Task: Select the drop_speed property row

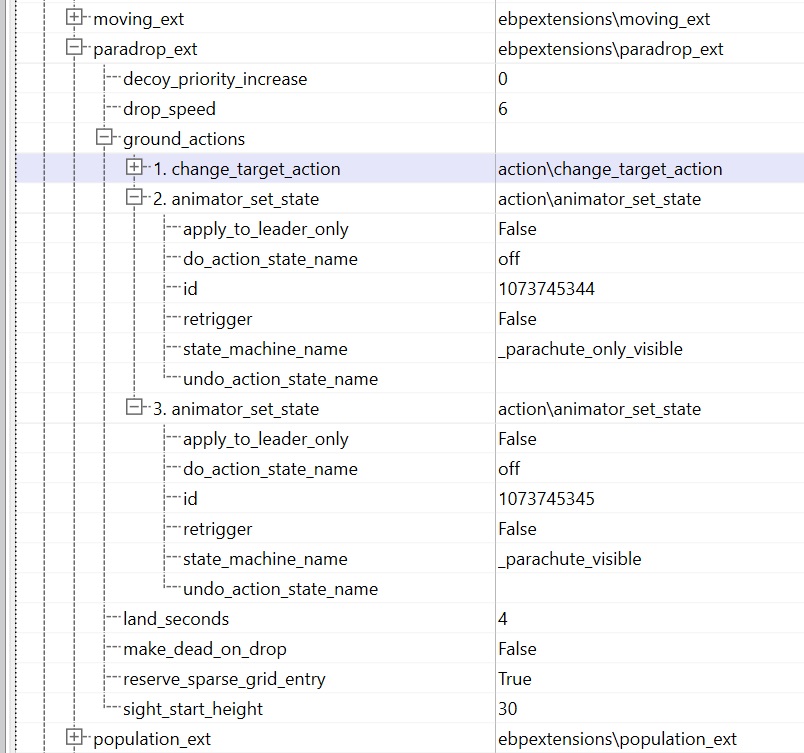Action: (169, 109)
